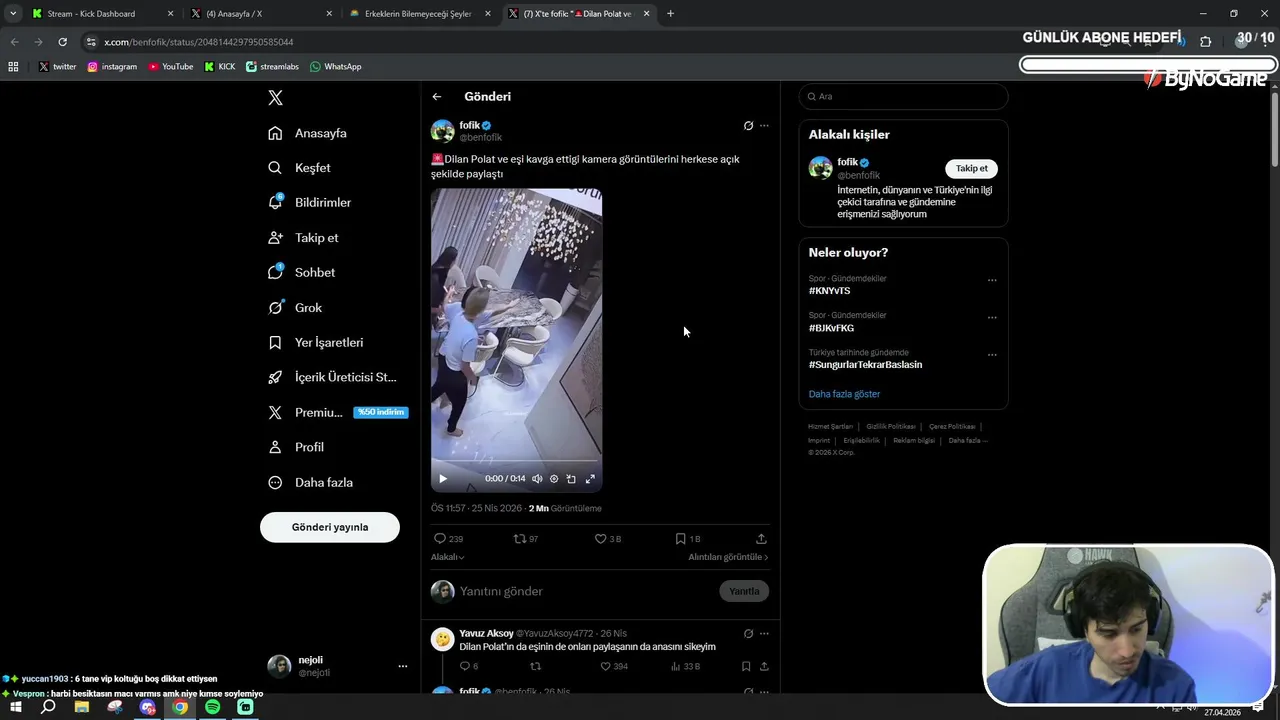Click the X logo in the sidebar
Image resolution: width=1280 pixels, height=720 pixels.
click(275, 98)
